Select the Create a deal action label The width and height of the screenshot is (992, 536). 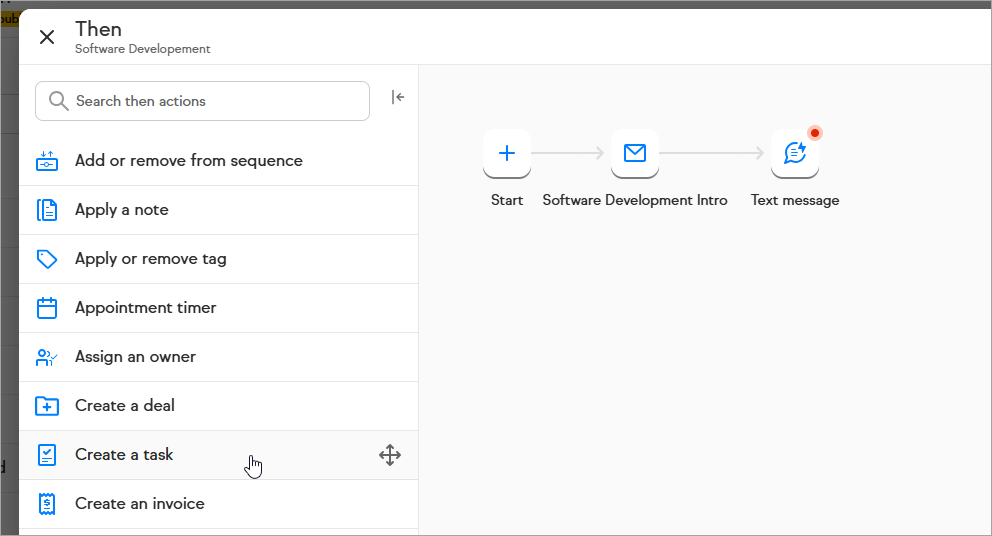tap(125, 406)
